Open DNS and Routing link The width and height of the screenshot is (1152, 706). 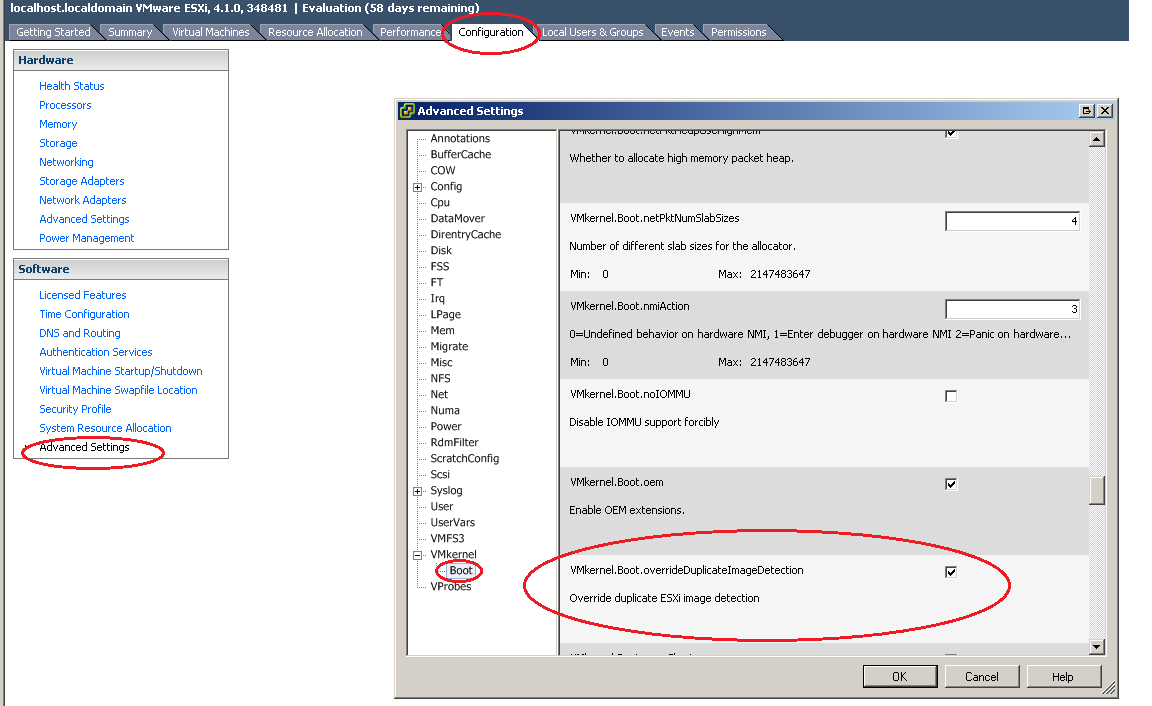pyautogui.click(x=80, y=334)
